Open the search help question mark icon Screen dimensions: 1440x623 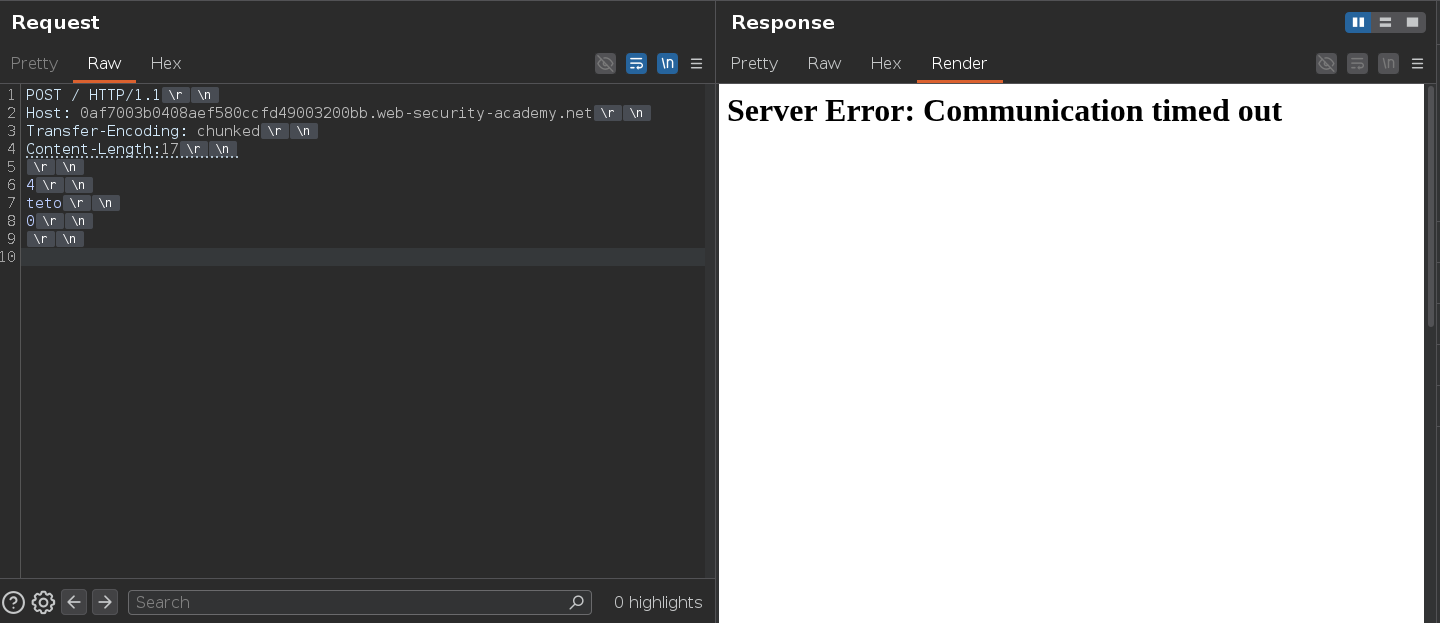(13, 602)
